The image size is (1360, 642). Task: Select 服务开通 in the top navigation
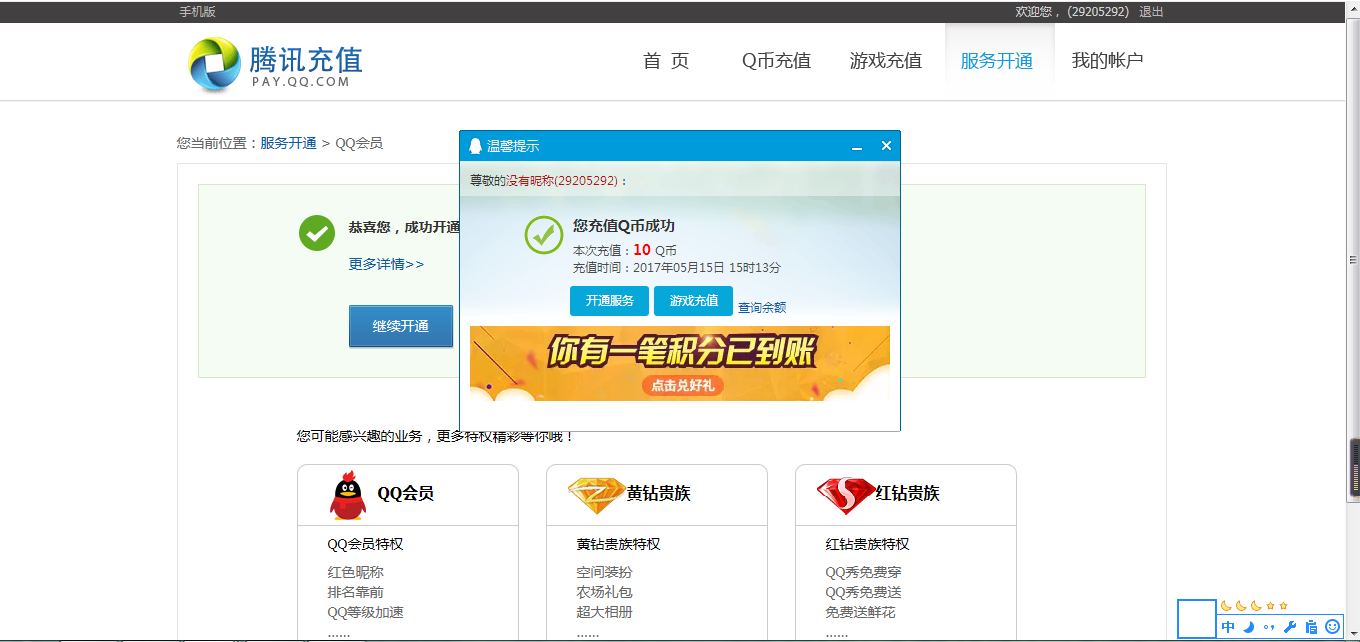click(997, 61)
